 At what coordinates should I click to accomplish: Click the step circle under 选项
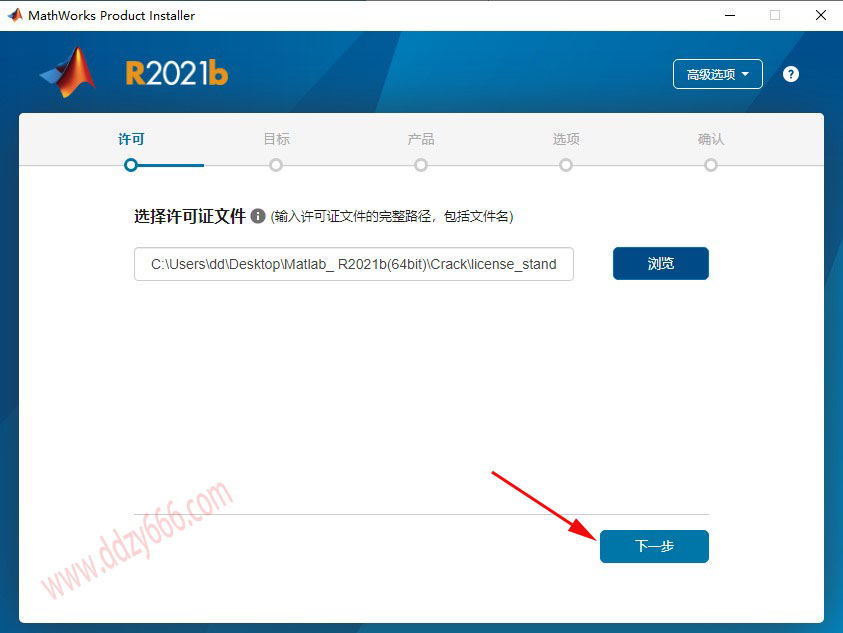566,165
